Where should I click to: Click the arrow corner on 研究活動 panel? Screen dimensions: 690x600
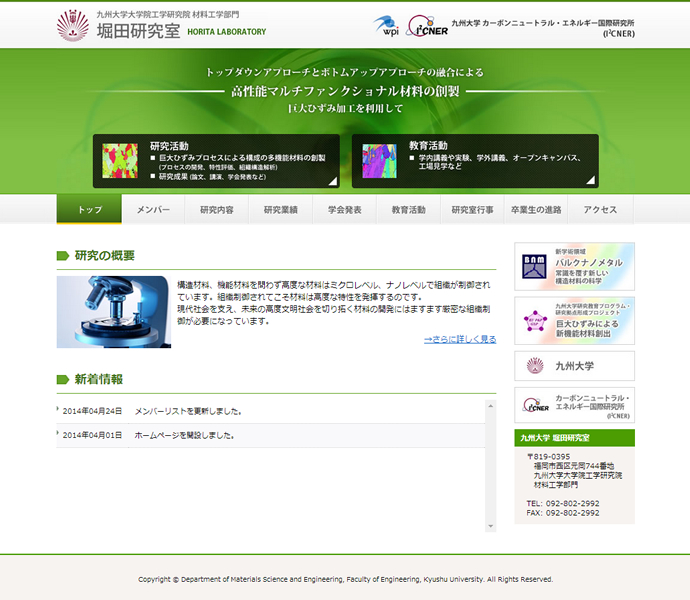coord(333,181)
